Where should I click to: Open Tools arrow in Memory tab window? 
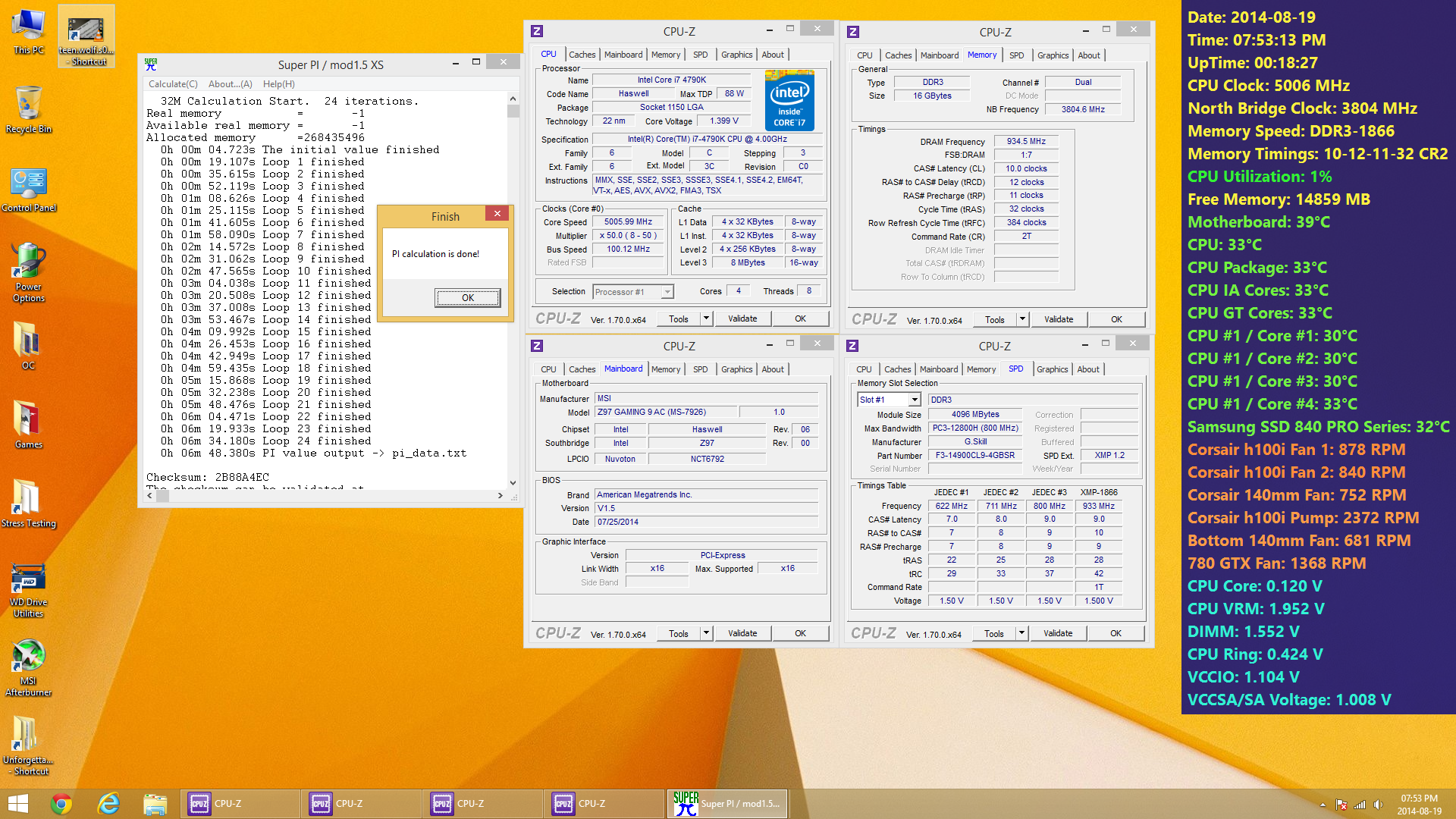pos(1022,319)
